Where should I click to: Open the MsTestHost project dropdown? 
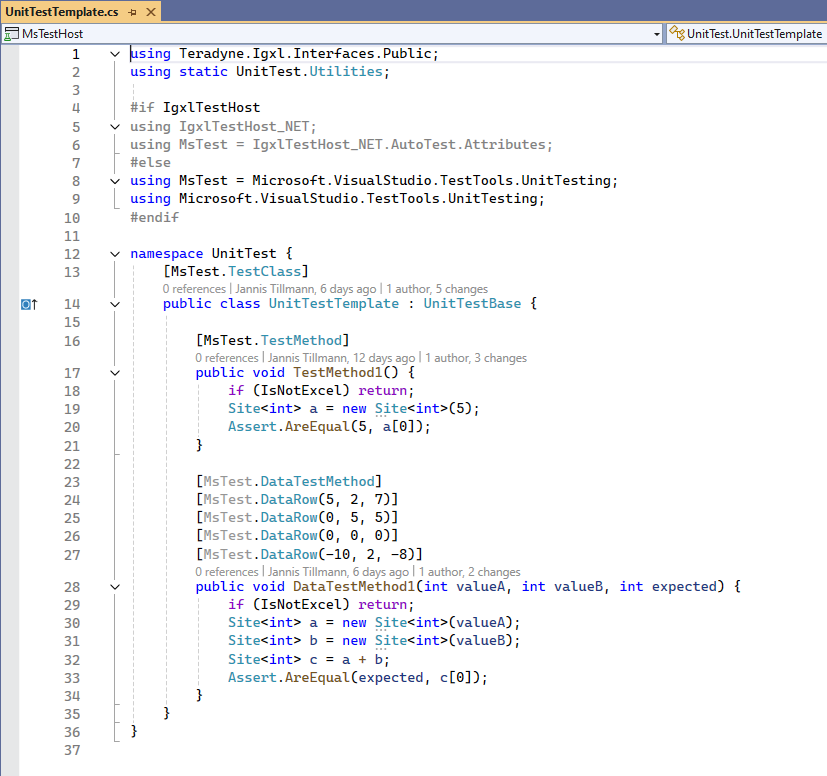coord(332,34)
